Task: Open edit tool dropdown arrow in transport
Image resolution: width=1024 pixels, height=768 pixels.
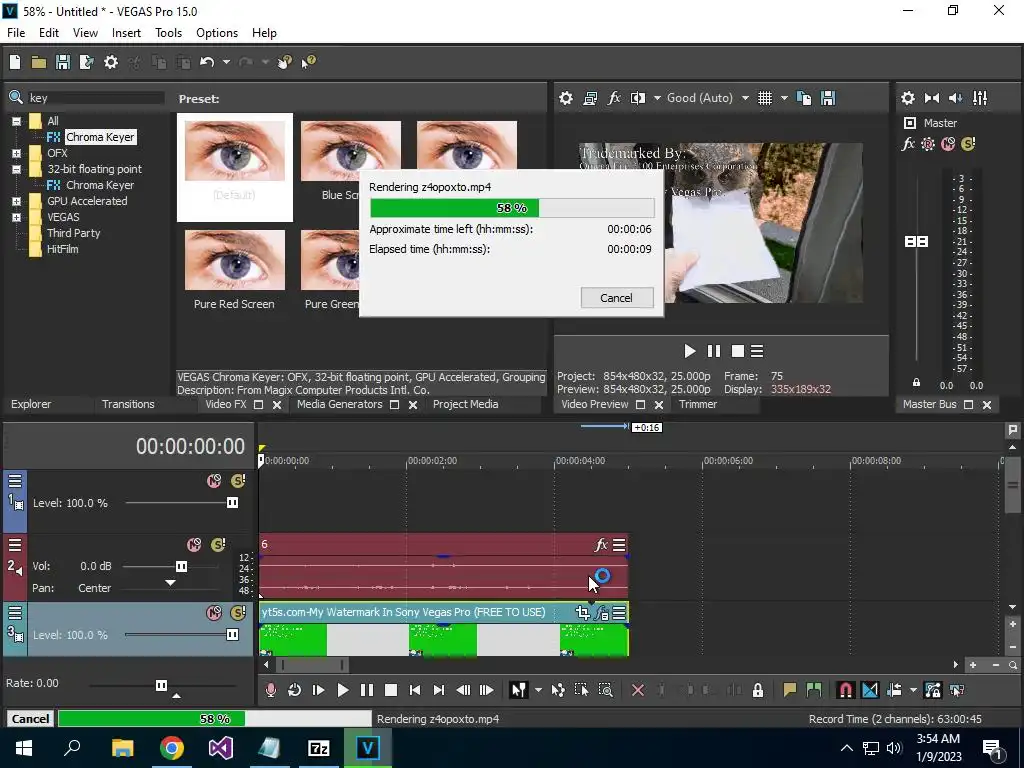Action: [537, 690]
